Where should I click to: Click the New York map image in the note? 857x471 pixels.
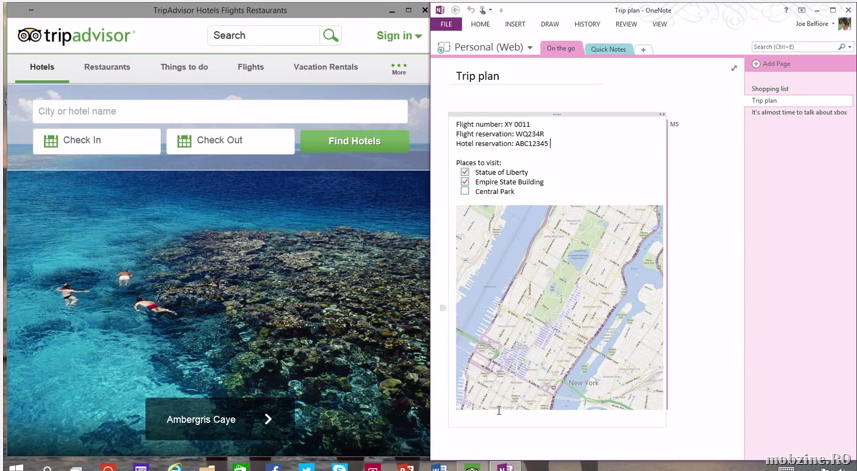point(560,307)
